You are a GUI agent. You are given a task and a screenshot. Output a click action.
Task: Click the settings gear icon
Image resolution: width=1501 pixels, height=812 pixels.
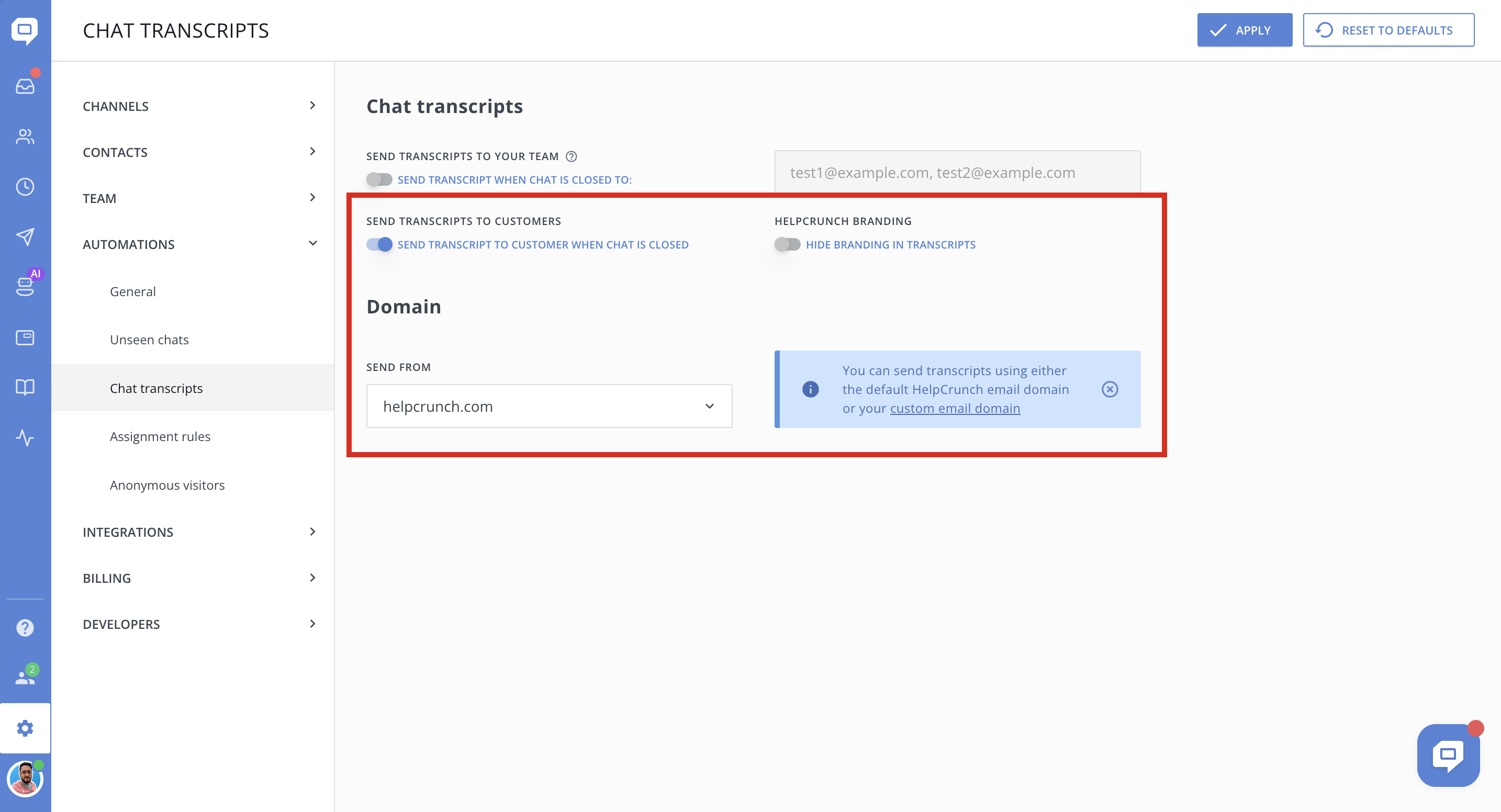tap(25, 728)
